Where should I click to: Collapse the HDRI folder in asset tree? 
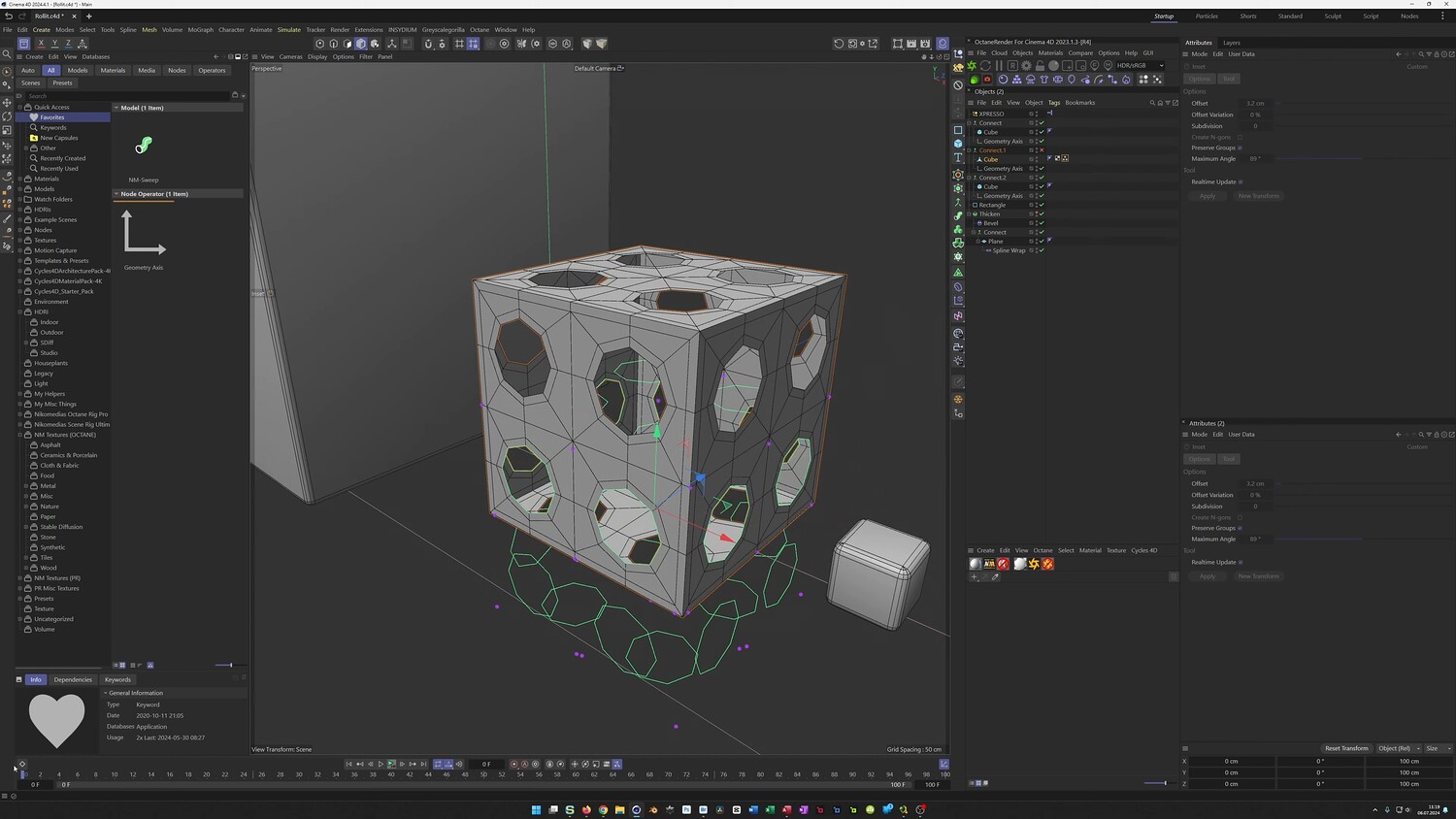[19, 311]
